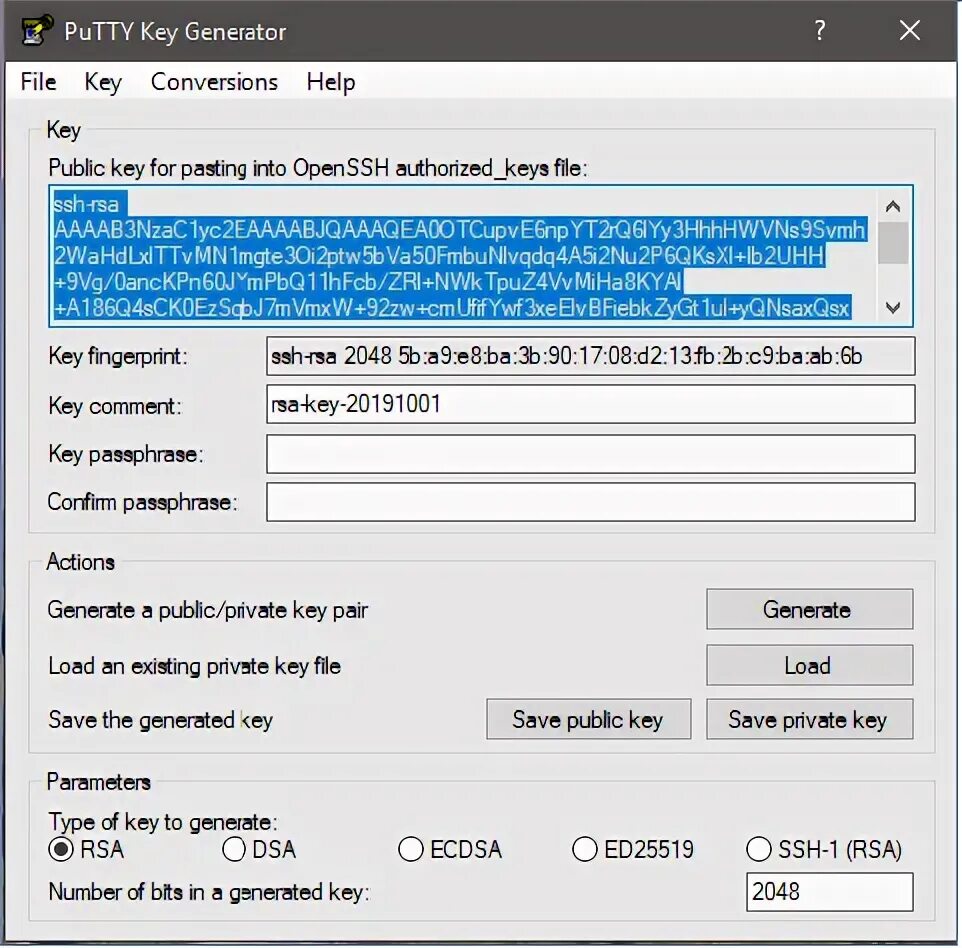This screenshot has width=962, height=948.
Task: Open the Key menu
Action: click(103, 82)
